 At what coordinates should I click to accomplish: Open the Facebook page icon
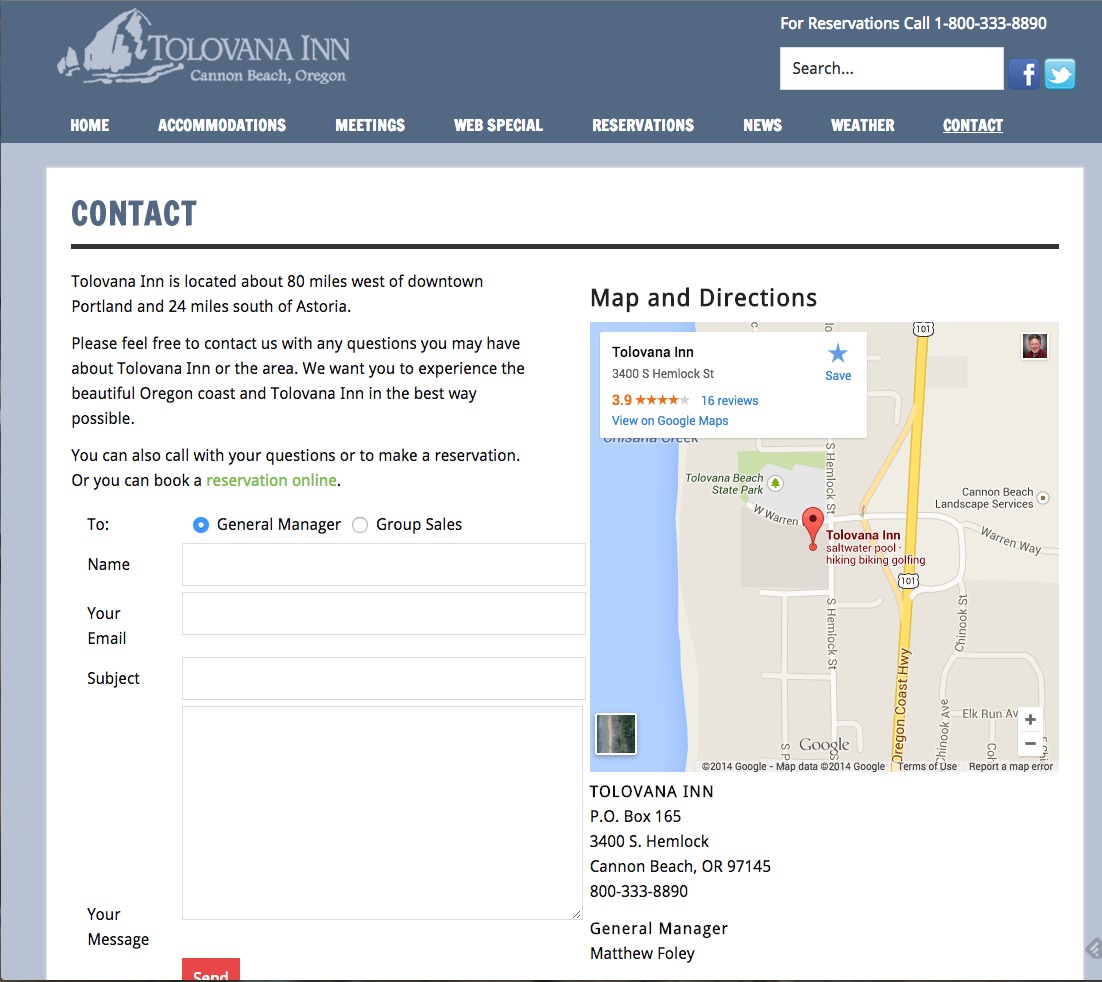[x=1023, y=74]
